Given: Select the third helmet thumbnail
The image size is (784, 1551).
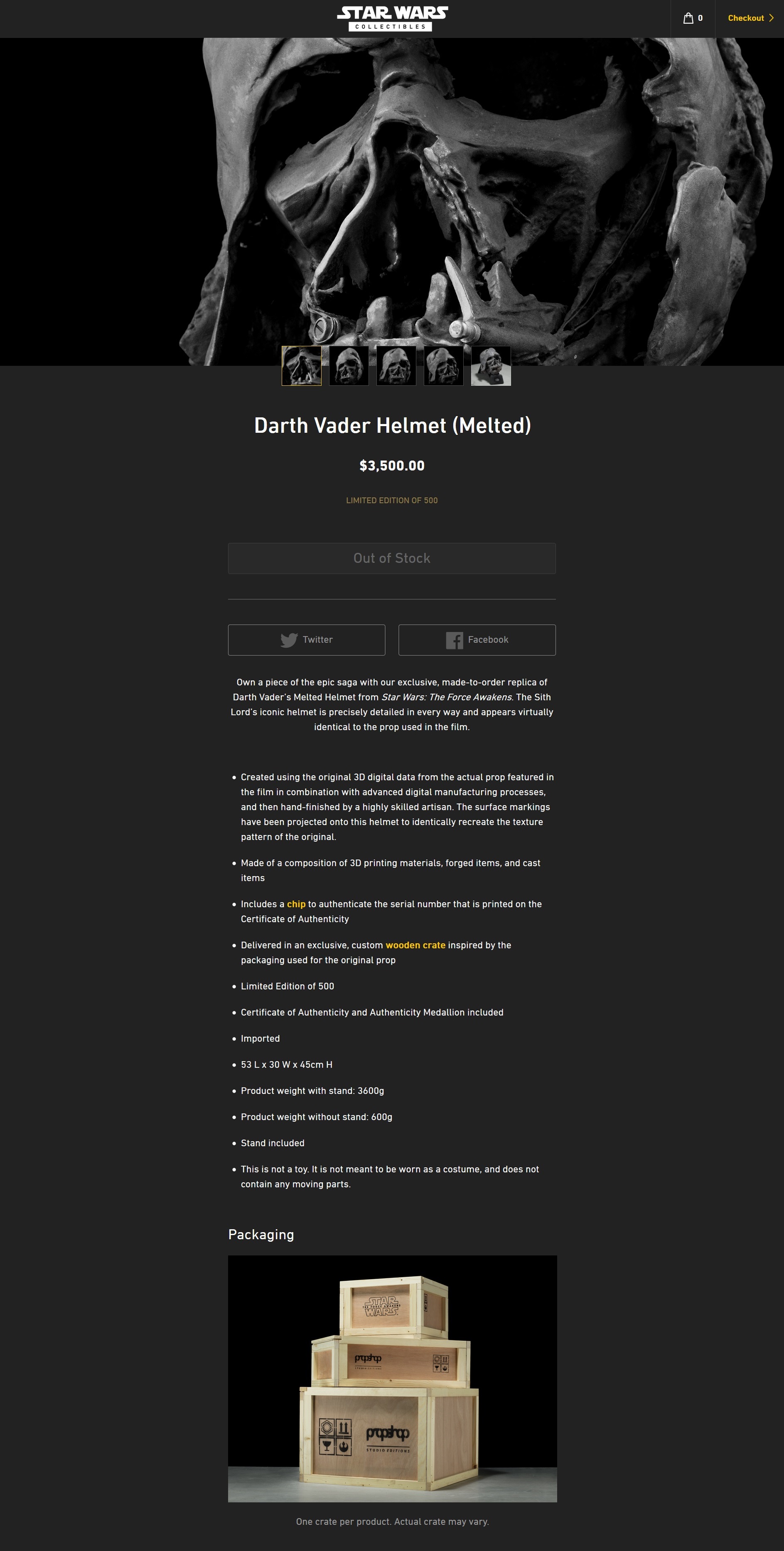Looking at the screenshot, I should coord(396,365).
